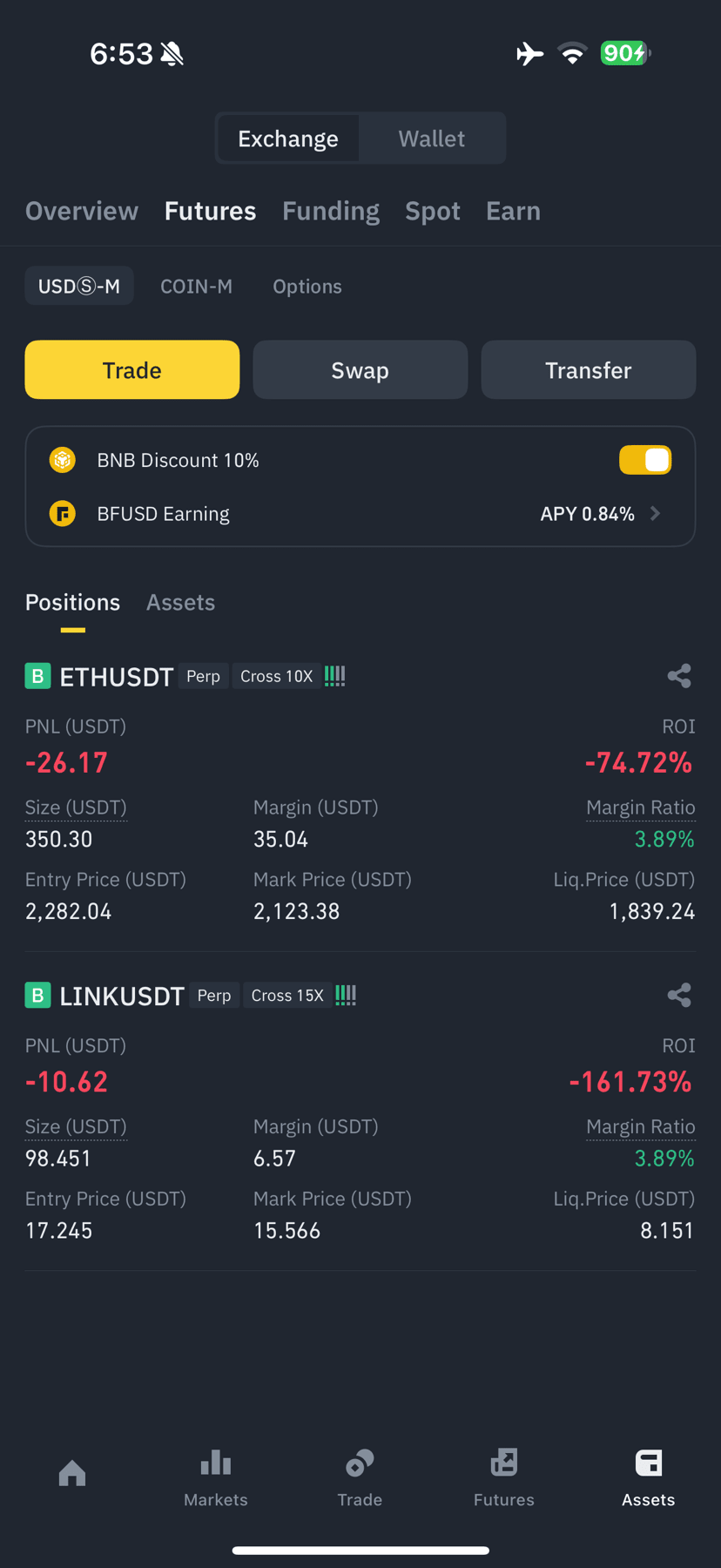Tap the Transfer button
The height and width of the screenshot is (1568, 721).
click(589, 370)
